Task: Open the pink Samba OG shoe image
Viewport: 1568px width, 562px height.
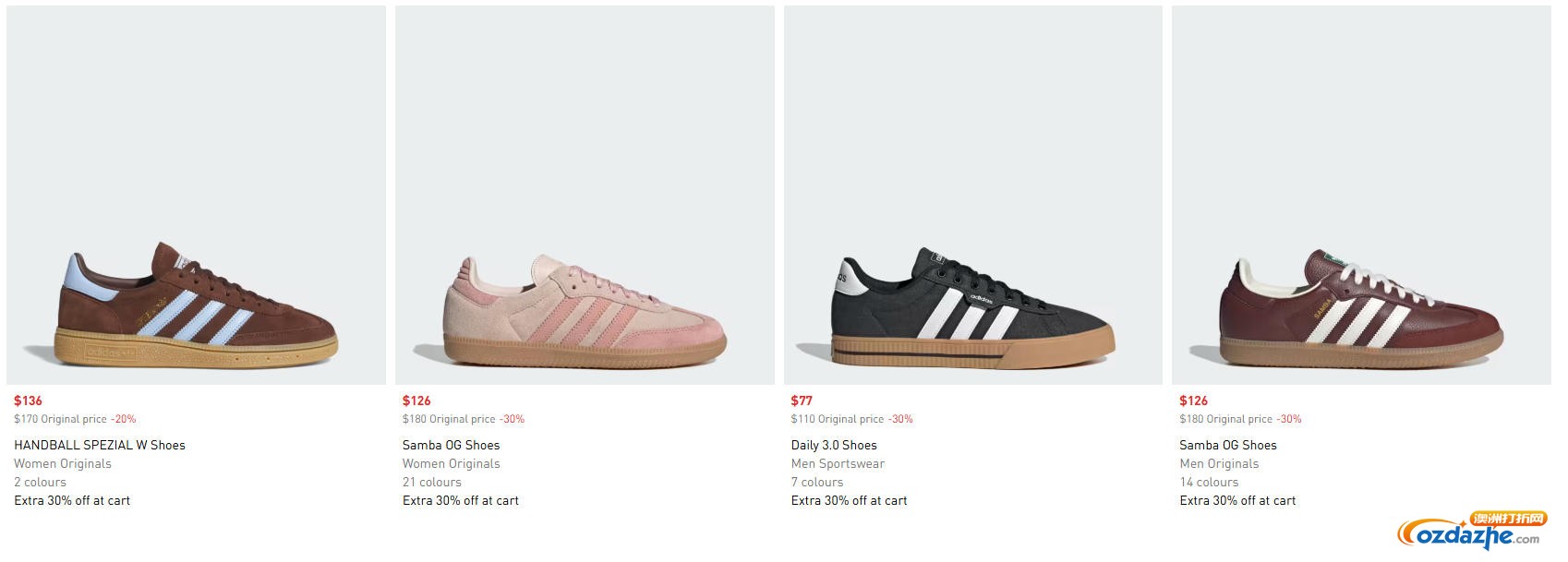Action: click(x=585, y=195)
